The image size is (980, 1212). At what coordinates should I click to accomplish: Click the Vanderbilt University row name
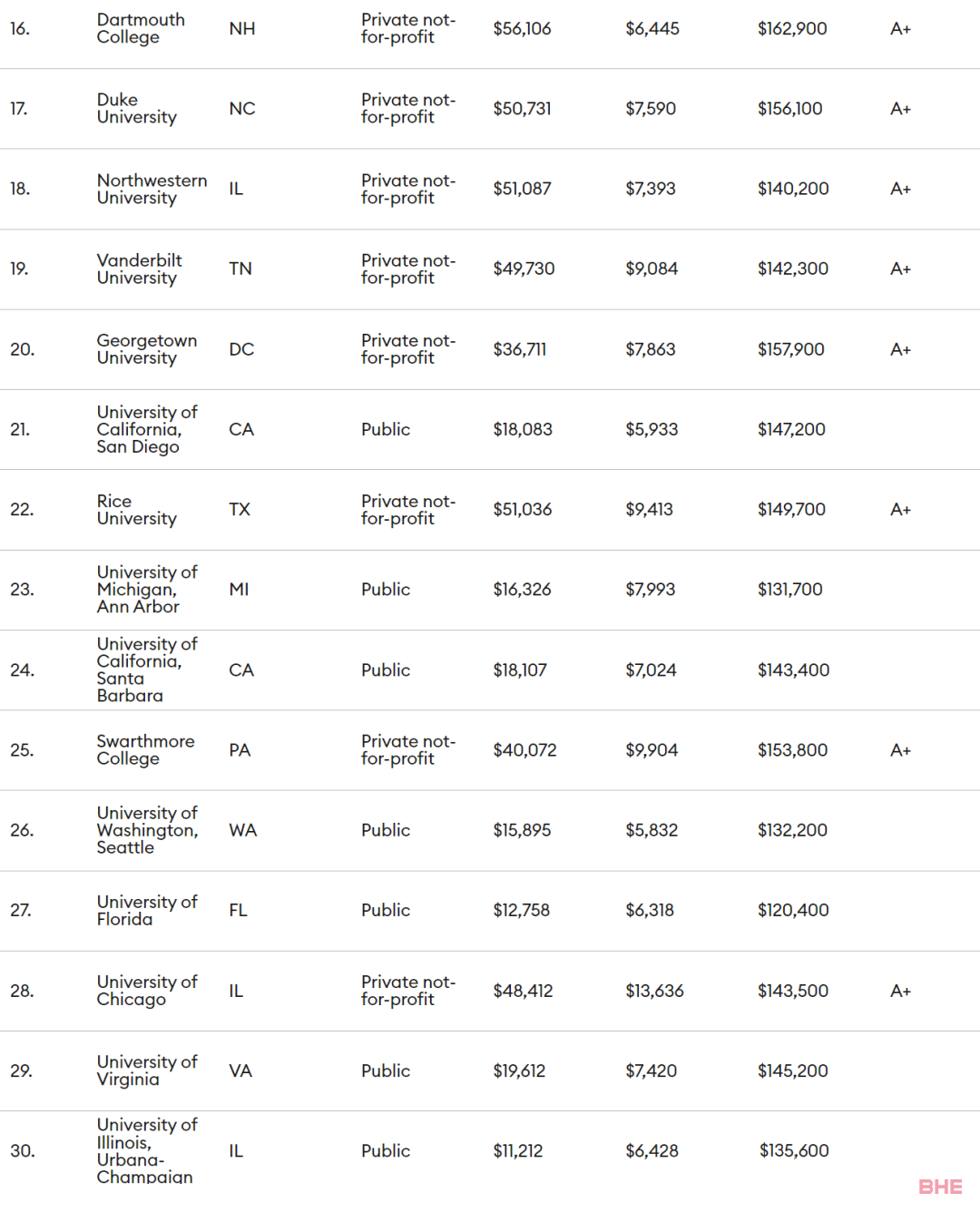point(140,269)
